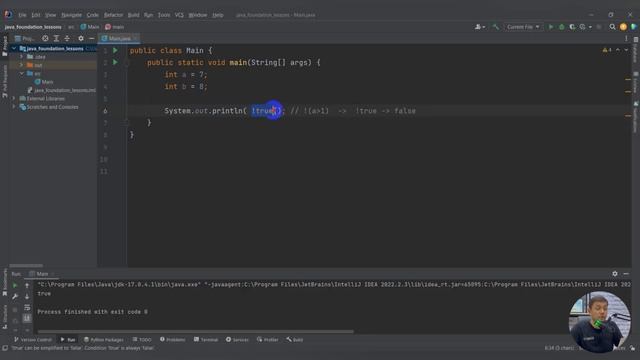Run with Coverage icon in toolbar
Image resolution: width=640 pixels, height=360 pixels.
pyautogui.click(x=572, y=27)
